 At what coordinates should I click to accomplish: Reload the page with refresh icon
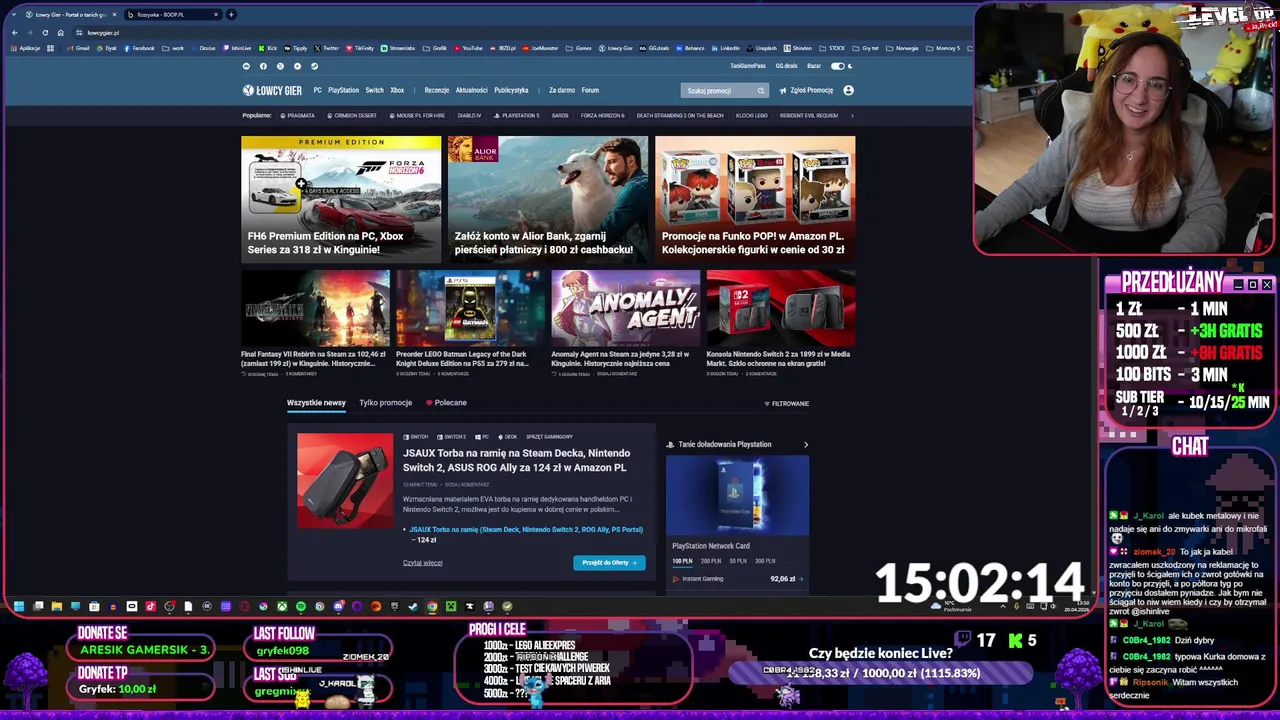[x=45, y=32]
